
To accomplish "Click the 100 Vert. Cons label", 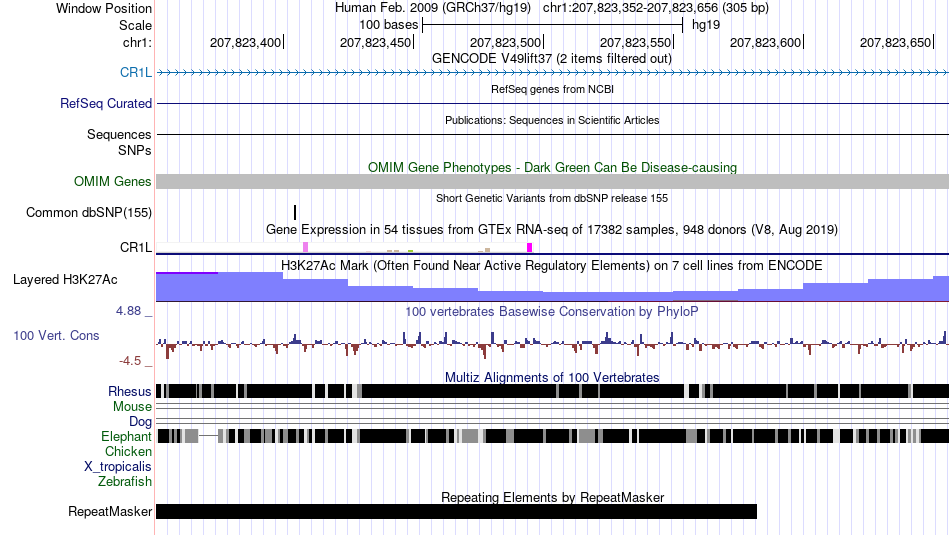I will [56, 336].
